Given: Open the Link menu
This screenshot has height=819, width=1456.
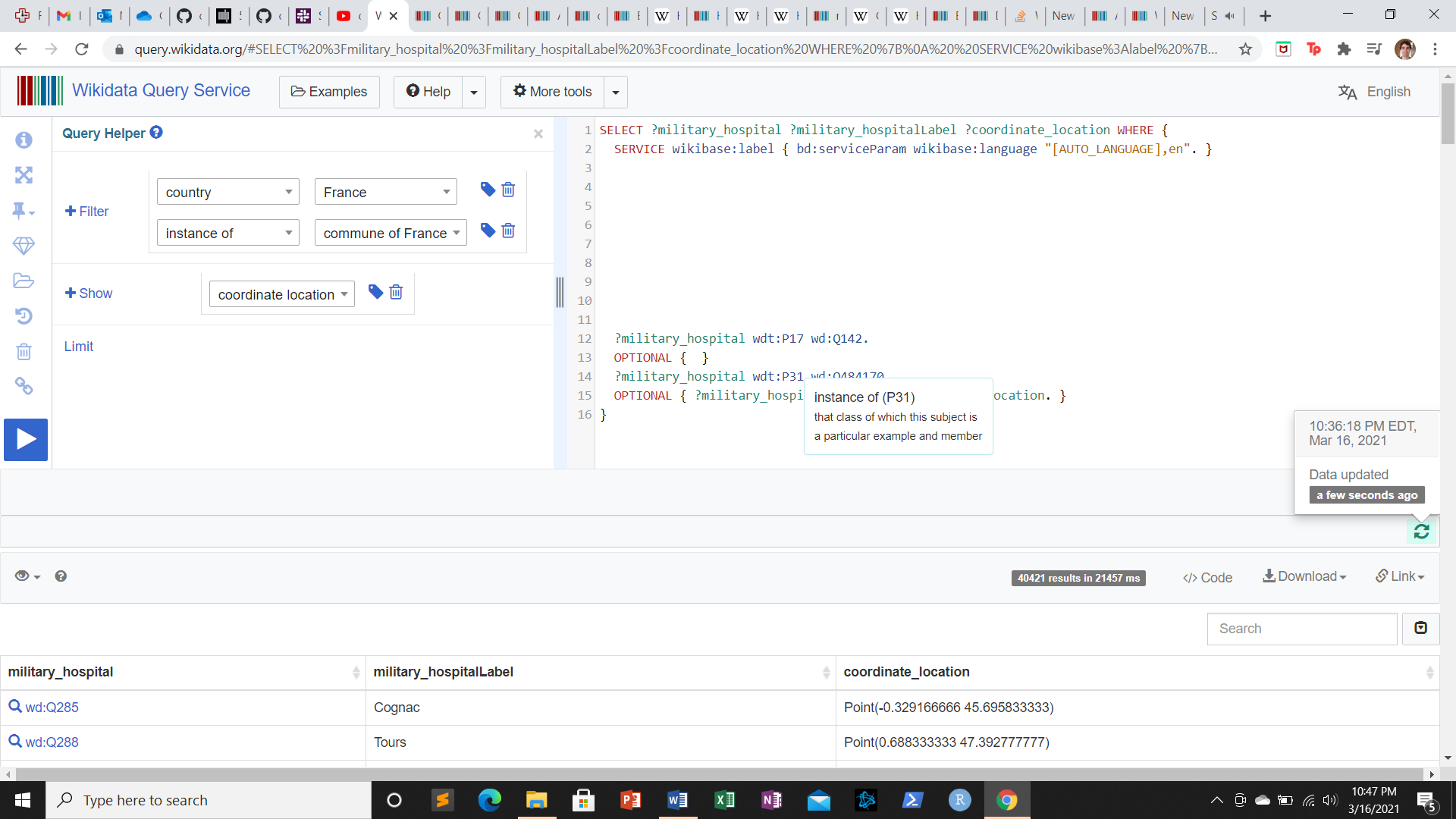Looking at the screenshot, I should click(1400, 576).
